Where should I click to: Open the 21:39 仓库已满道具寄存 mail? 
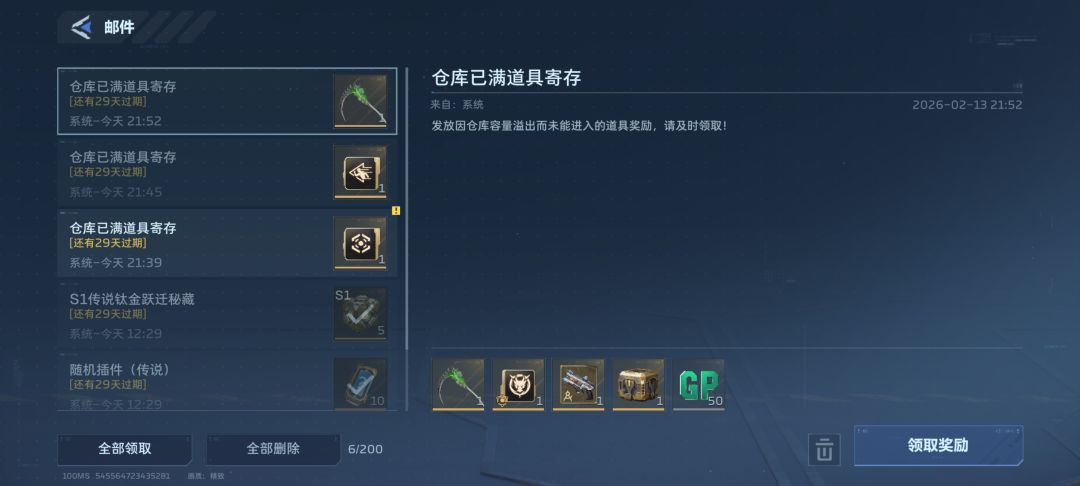[x=227, y=243]
